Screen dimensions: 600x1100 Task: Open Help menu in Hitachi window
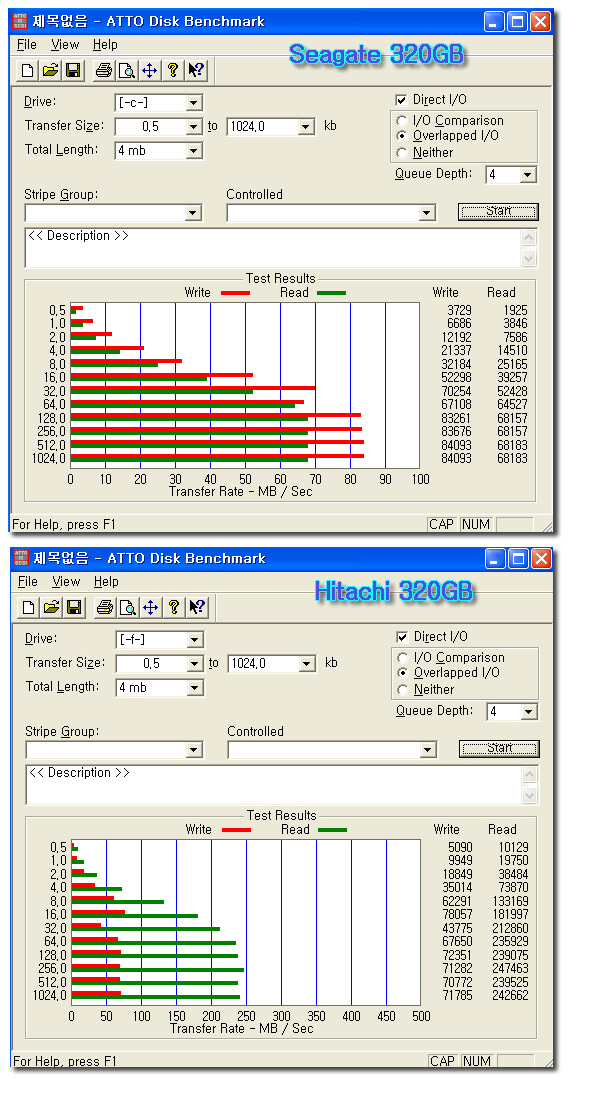click(x=106, y=582)
